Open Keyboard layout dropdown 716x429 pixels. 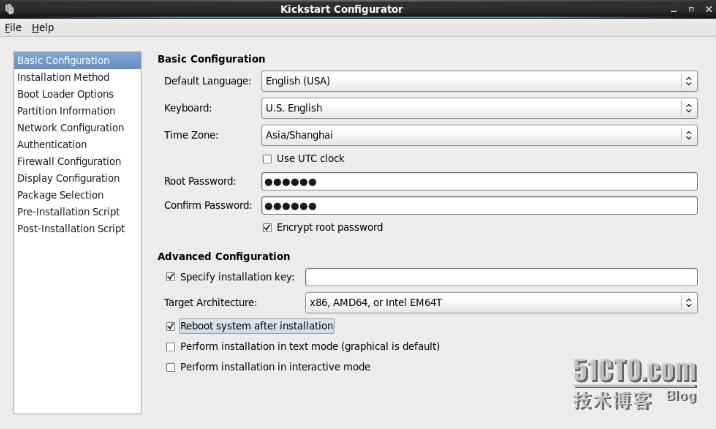point(479,108)
